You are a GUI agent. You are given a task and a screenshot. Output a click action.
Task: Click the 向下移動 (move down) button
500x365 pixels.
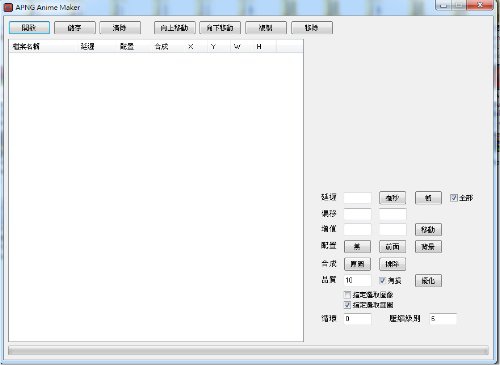220,28
